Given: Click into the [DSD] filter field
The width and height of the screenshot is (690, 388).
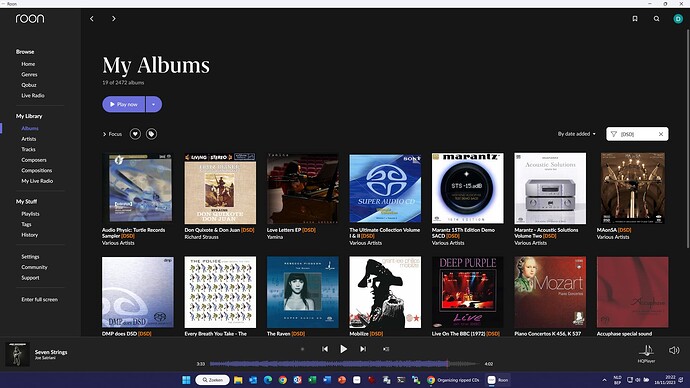Looking at the screenshot, I should click(637, 134).
